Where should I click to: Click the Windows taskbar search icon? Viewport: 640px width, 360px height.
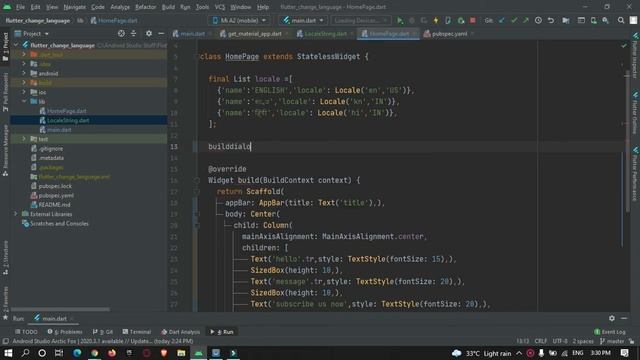pyautogui.click(x=25, y=353)
